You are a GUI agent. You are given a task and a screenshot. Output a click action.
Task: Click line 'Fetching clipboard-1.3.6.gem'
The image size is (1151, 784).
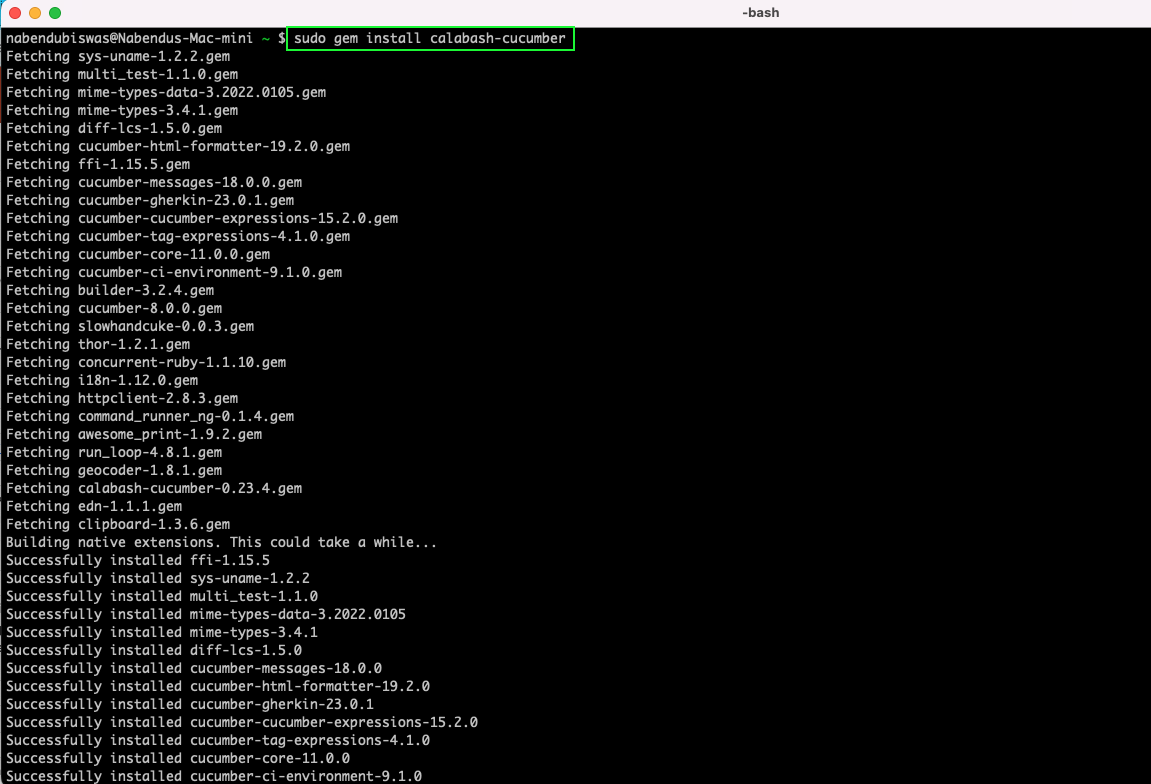[x=118, y=524]
